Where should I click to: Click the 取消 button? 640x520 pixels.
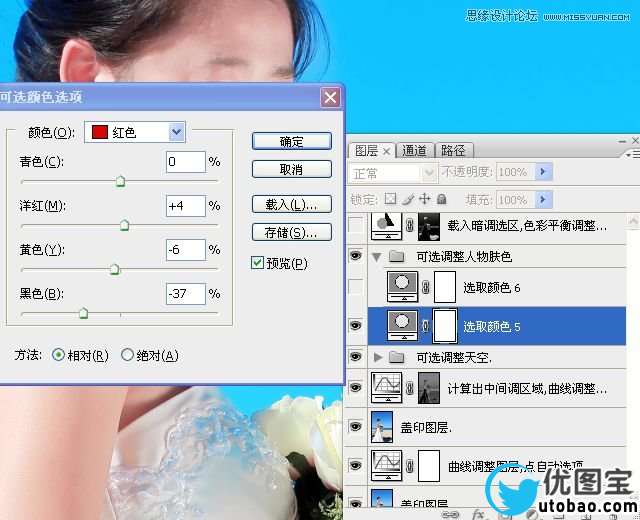pyautogui.click(x=291, y=169)
